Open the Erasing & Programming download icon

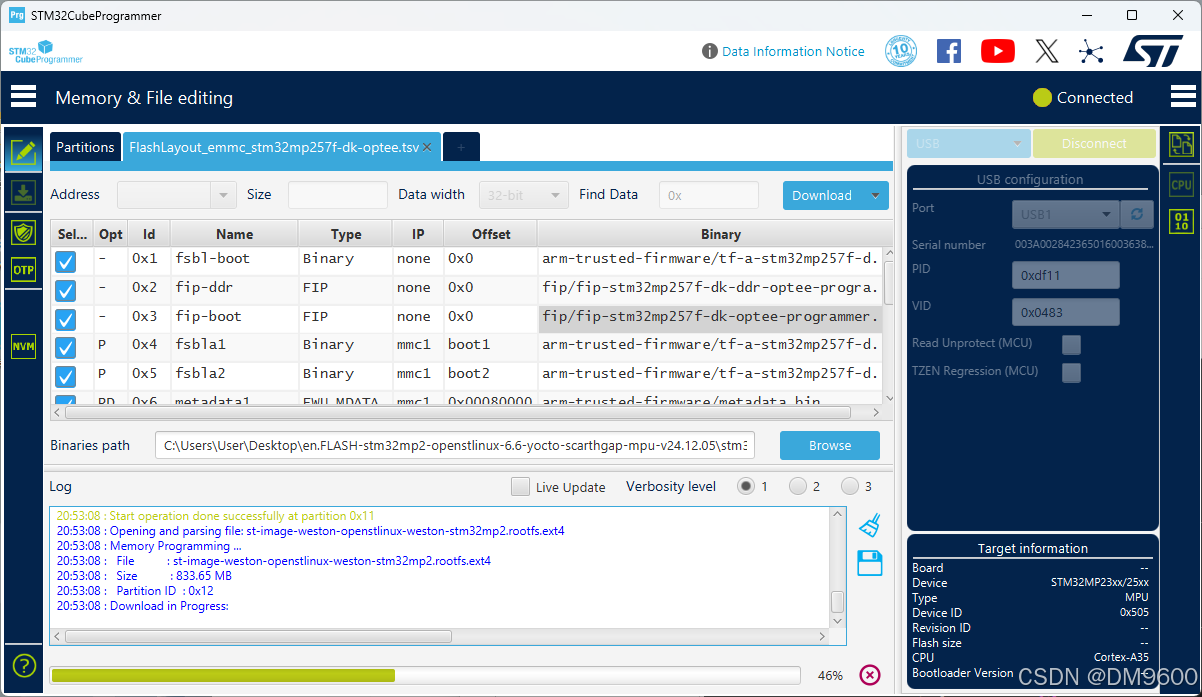click(23, 193)
